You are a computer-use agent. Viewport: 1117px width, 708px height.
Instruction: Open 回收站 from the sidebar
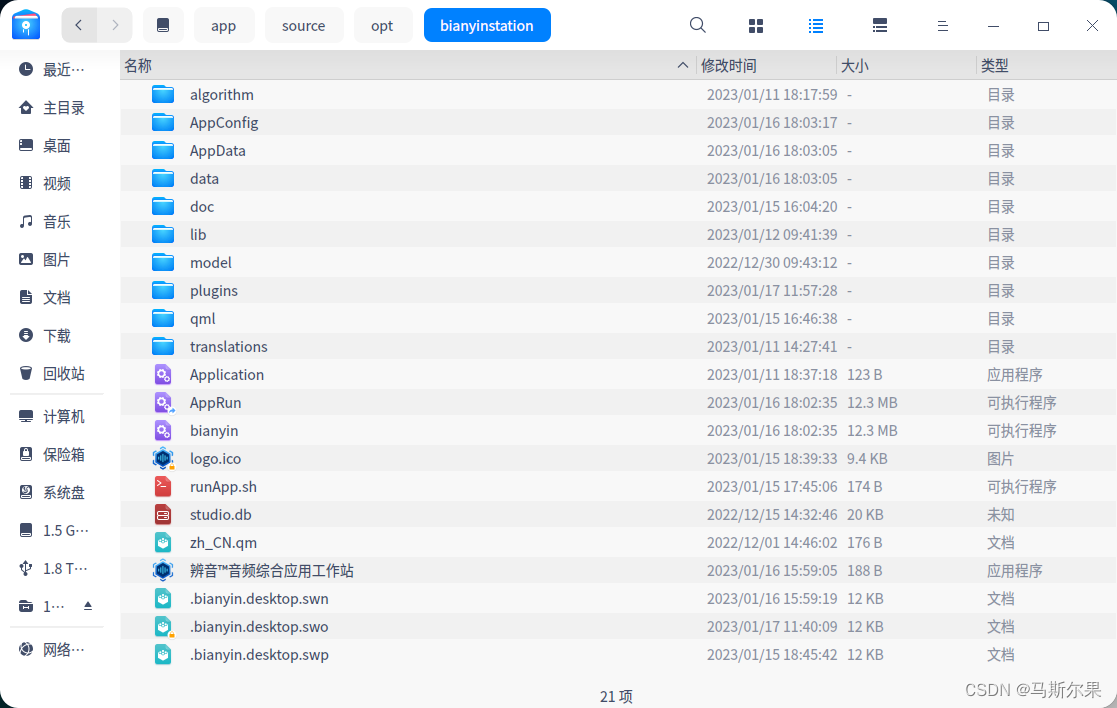54,373
